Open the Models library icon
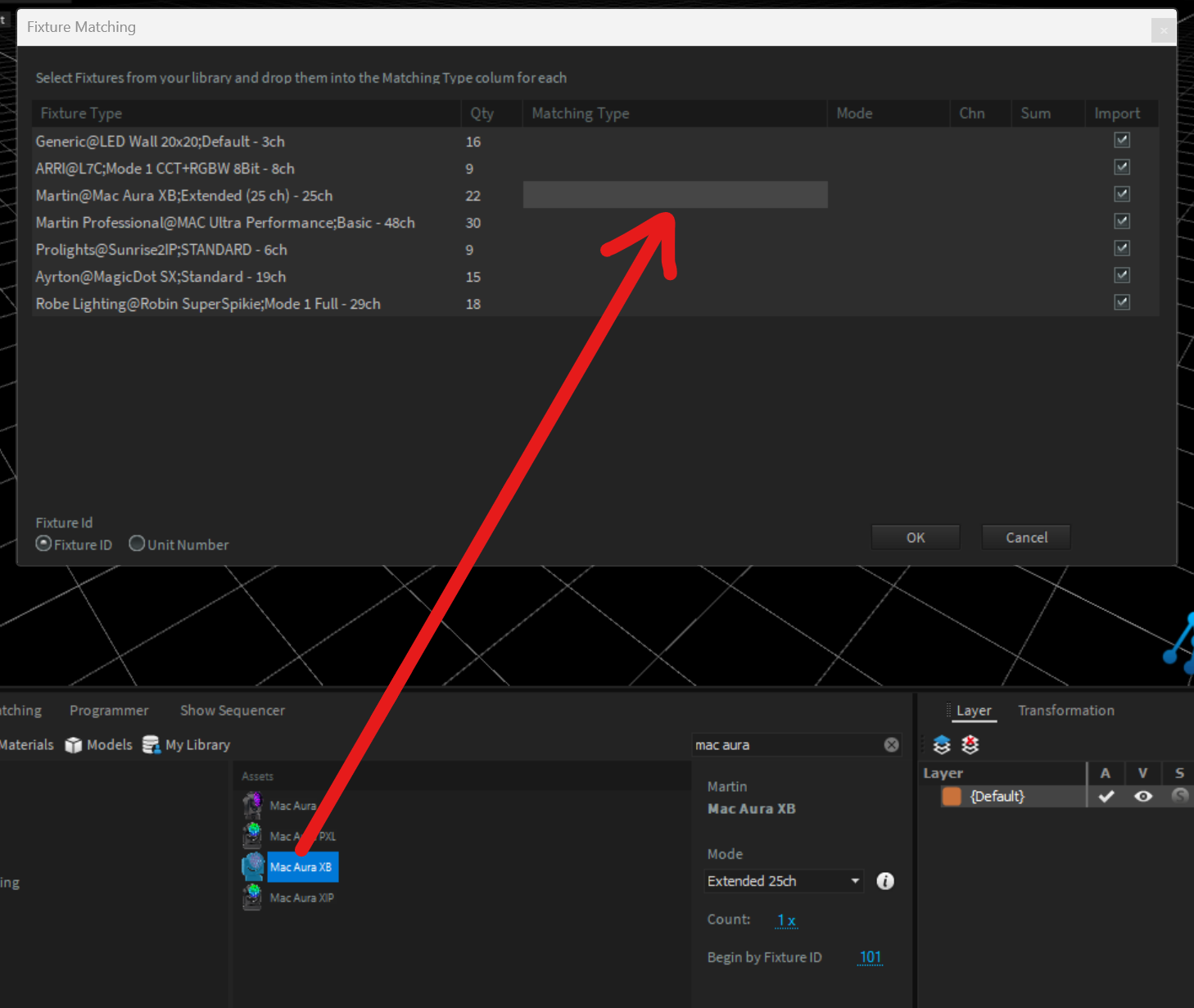 point(74,745)
